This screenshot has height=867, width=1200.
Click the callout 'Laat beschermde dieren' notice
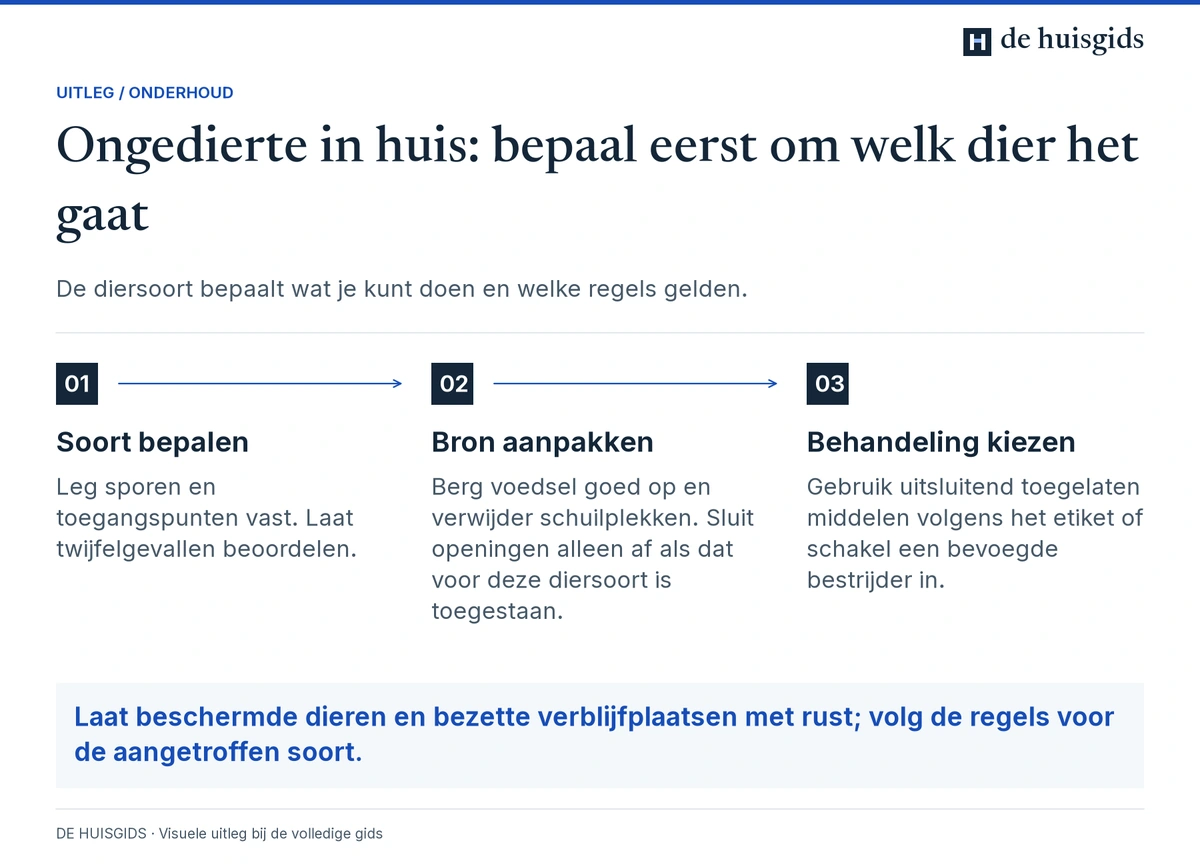point(600,735)
